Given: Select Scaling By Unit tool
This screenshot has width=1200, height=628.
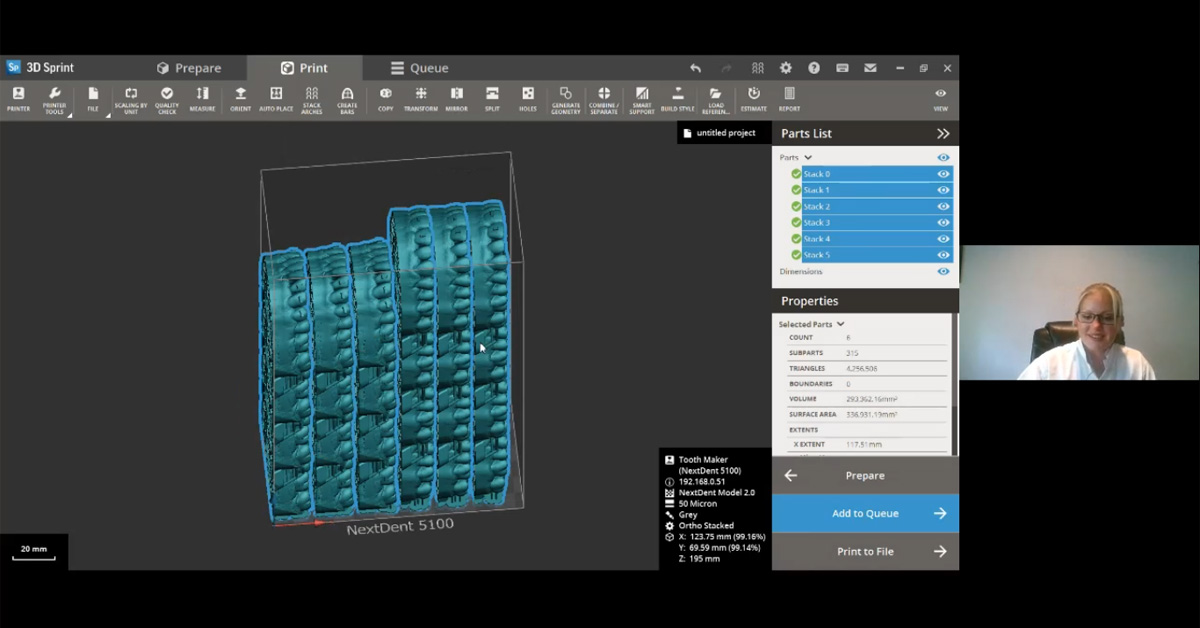Looking at the screenshot, I should coord(131,99).
